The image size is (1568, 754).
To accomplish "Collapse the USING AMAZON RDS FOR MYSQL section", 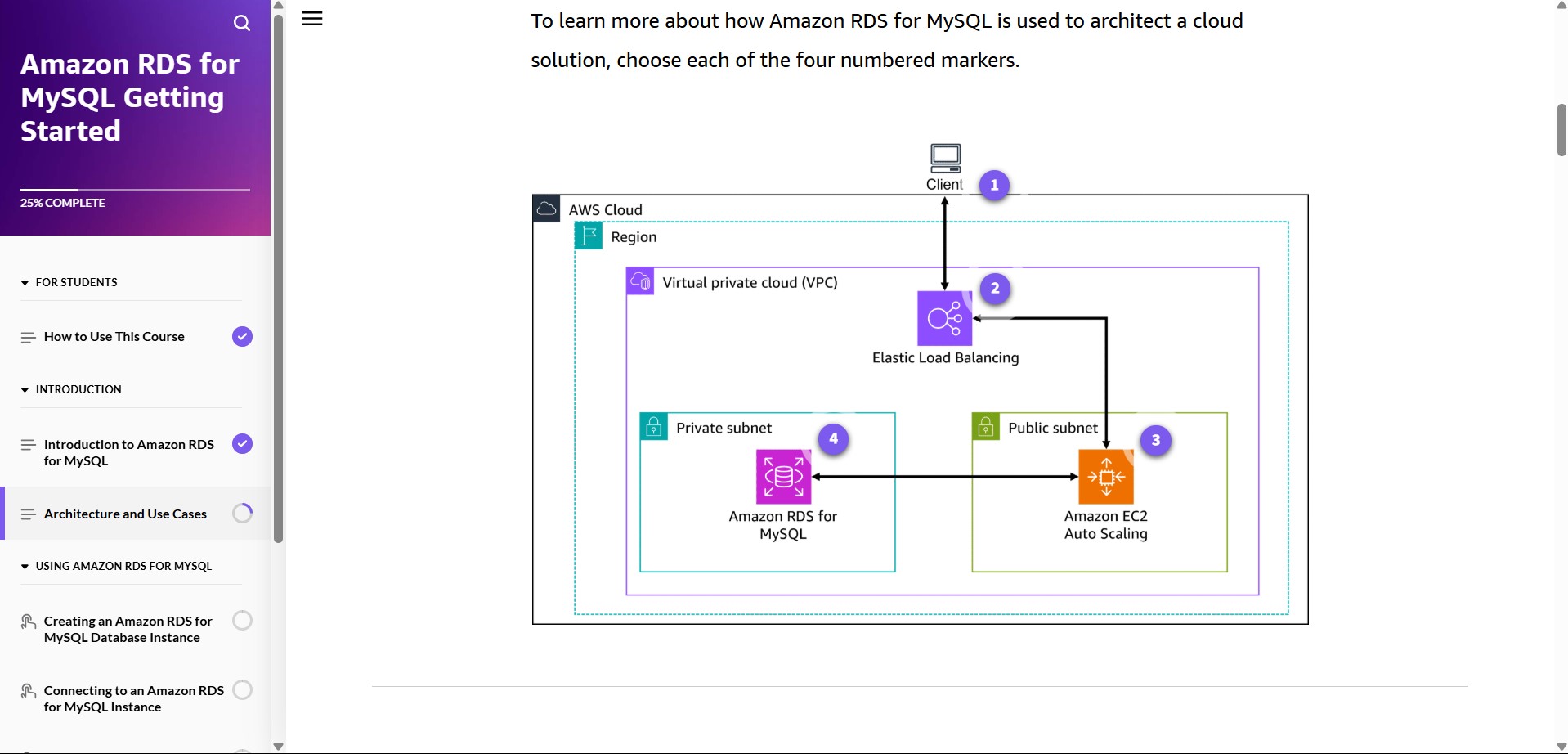I will point(123,566).
